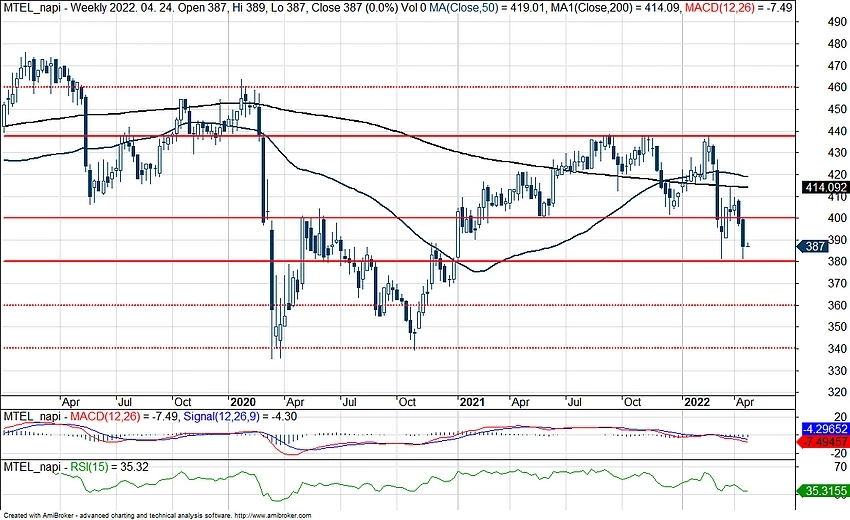Click the green 35.3155 RSI value tag
Image resolution: width=850 pixels, height=520 pixels.
pos(824,491)
